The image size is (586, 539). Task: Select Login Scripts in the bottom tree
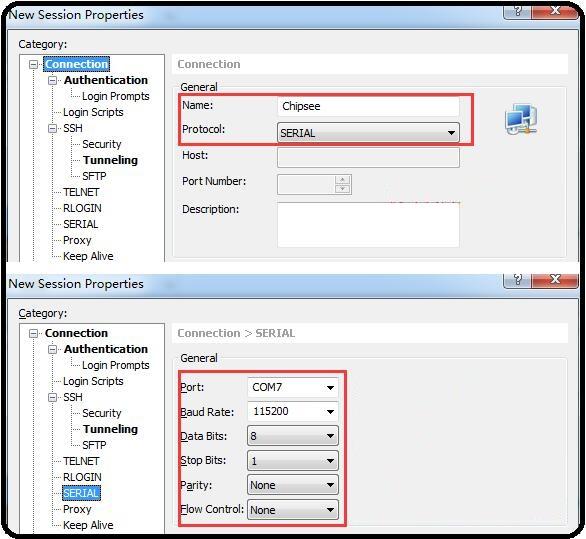tap(93, 381)
